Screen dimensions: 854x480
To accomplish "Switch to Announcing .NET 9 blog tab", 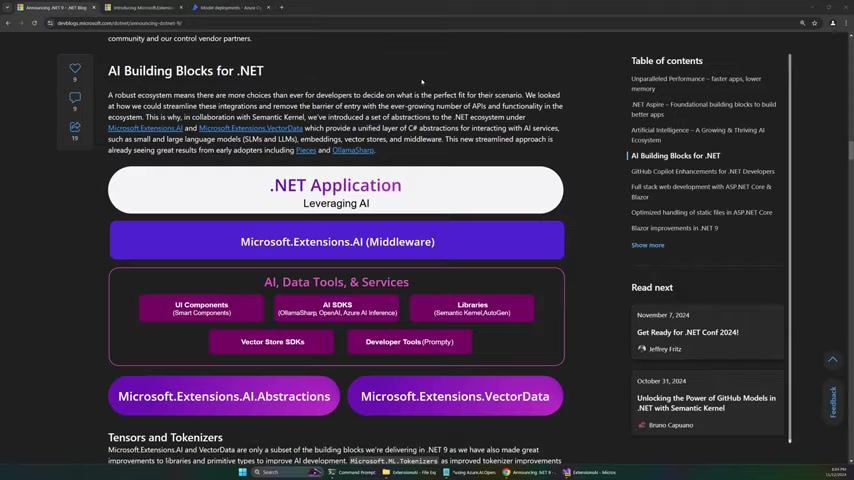I will click(56, 8).
